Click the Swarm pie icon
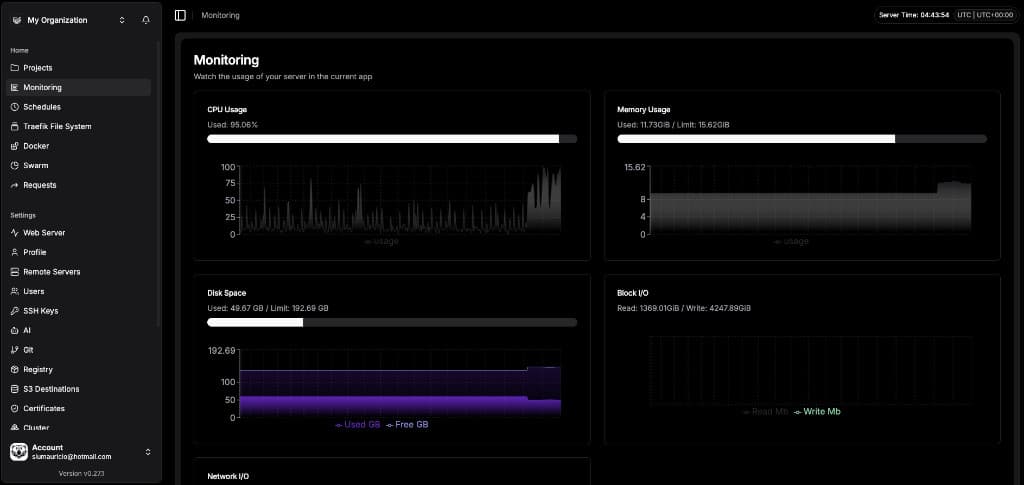The height and width of the screenshot is (485, 1024). (x=15, y=166)
